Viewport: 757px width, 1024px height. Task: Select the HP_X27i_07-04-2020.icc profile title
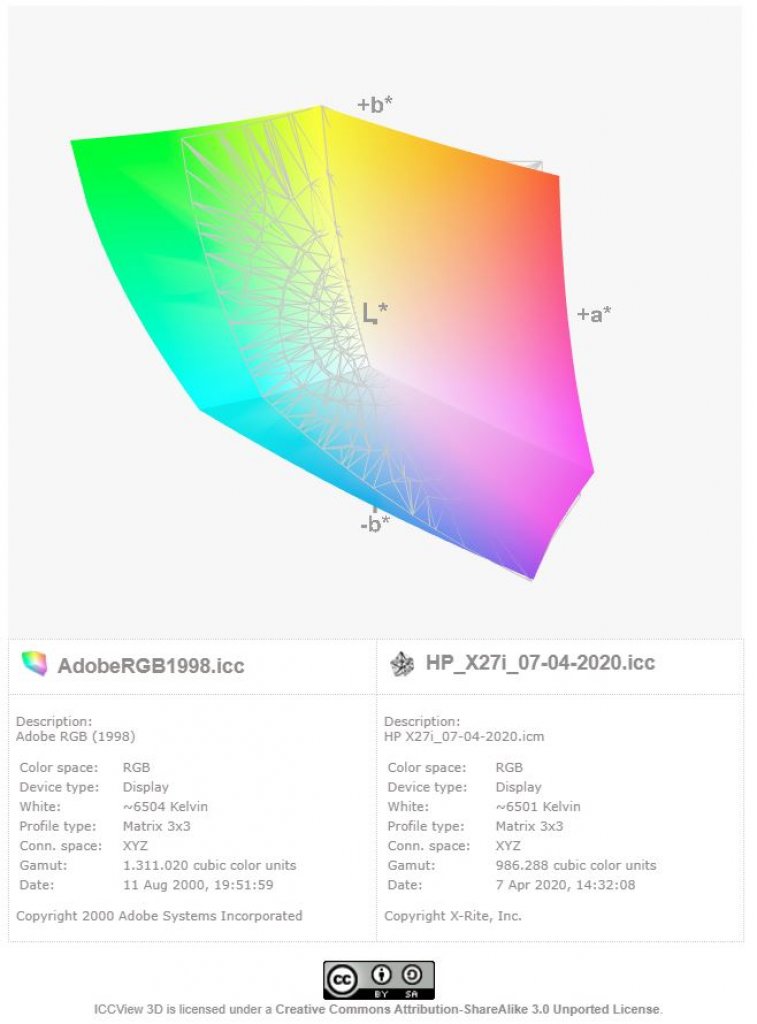click(540, 662)
